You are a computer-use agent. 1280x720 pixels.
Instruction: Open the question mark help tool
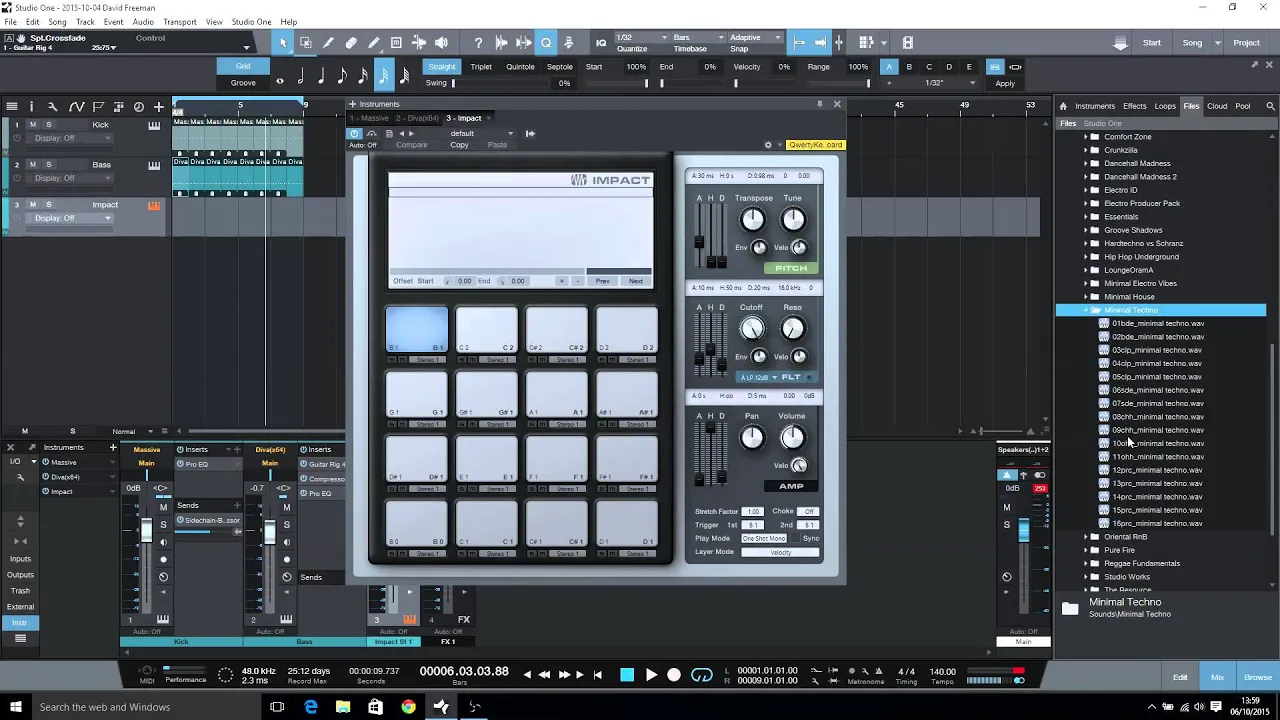[x=478, y=42]
